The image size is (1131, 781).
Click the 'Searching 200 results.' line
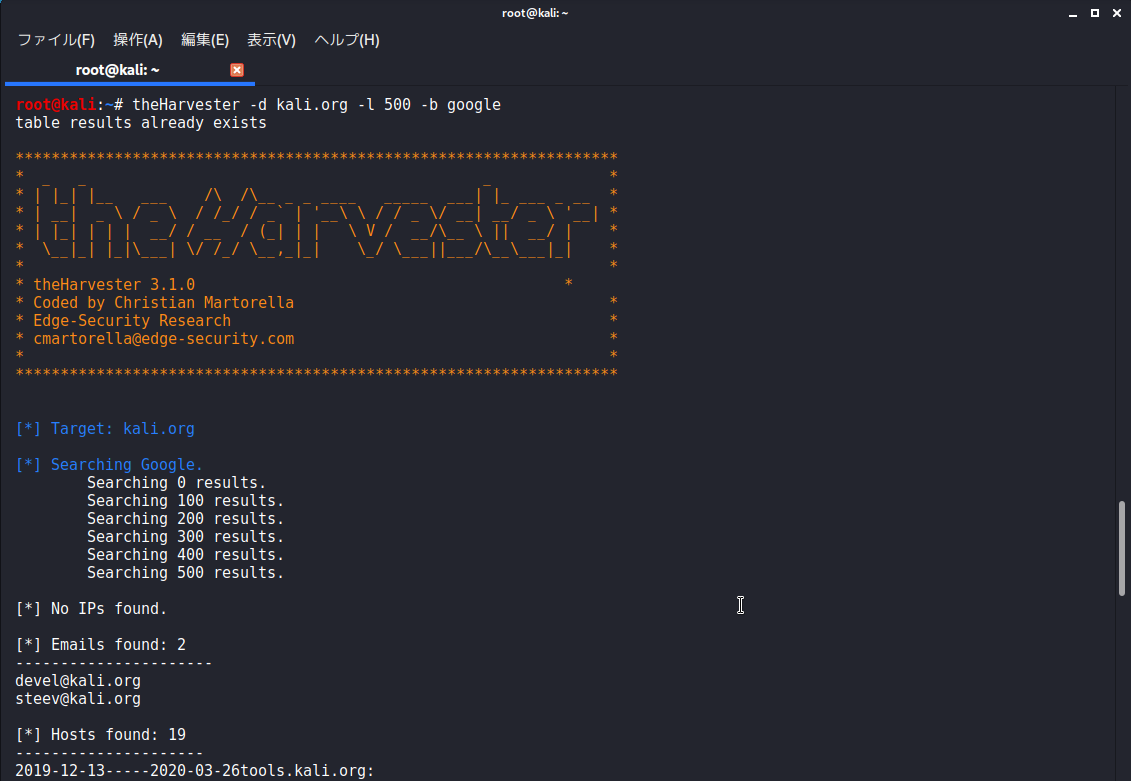click(185, 519)
